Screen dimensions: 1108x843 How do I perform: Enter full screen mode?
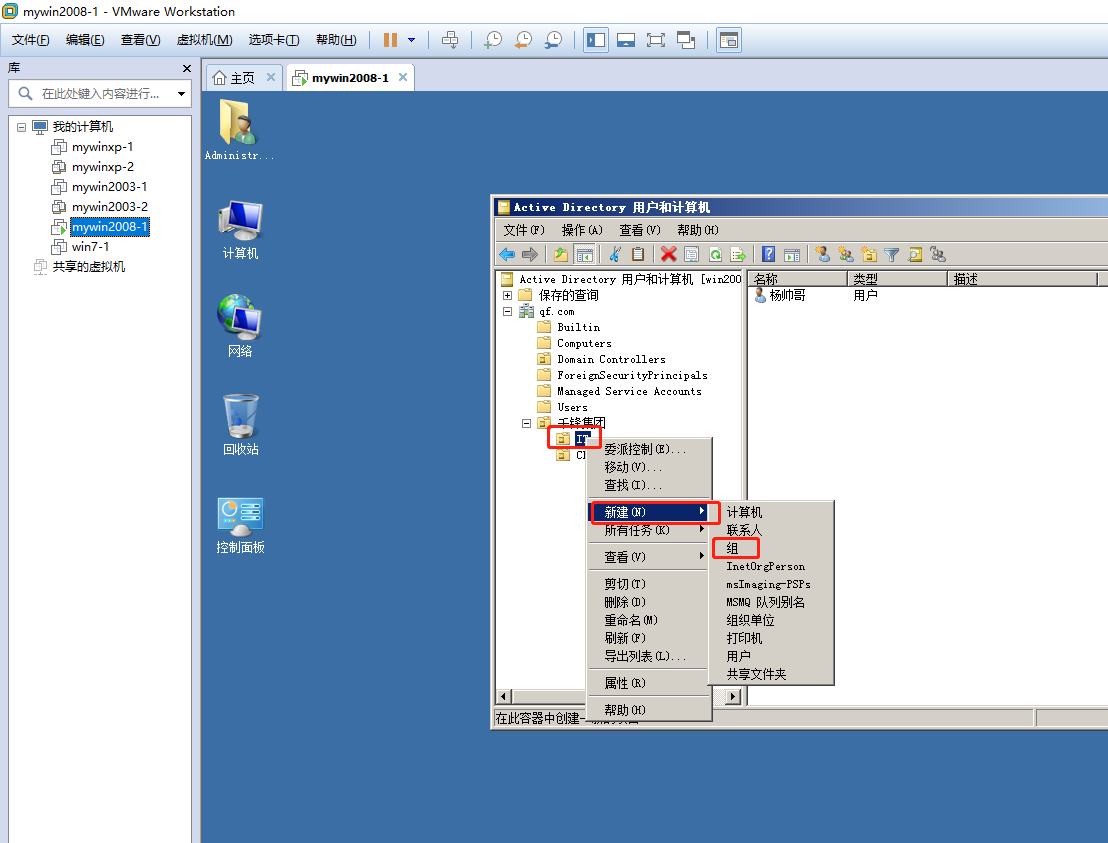656,40
